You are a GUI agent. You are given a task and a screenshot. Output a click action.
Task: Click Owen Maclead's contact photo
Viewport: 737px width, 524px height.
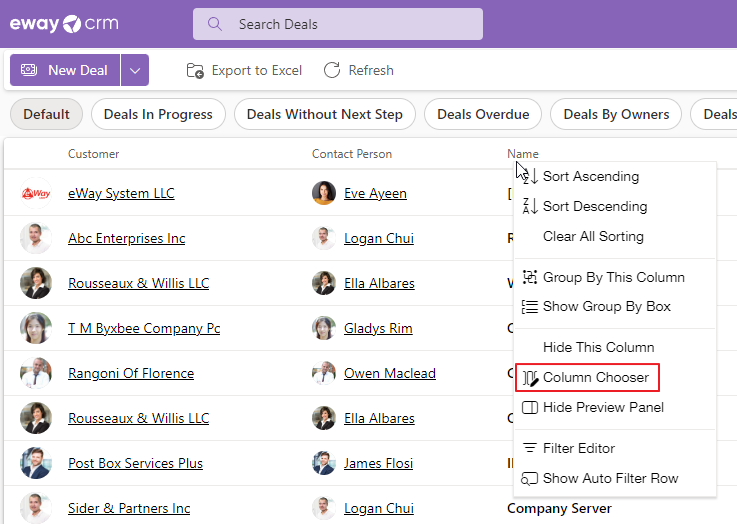tap(324, 373)
